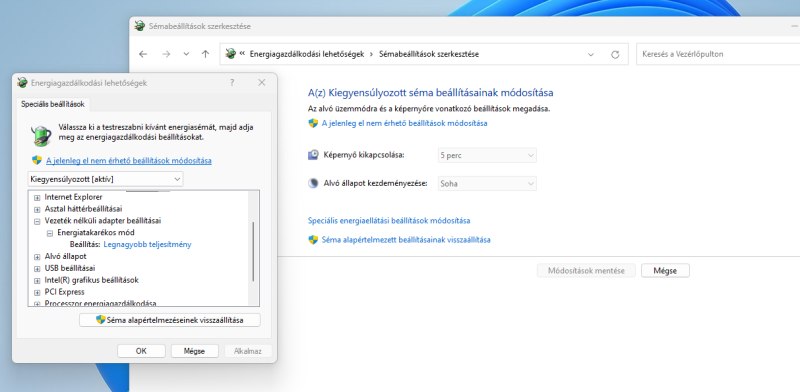Click help question mark in dialog title bar
This screenshot has height=392, width=800.
pyautogui.click(x=232, y=83)
